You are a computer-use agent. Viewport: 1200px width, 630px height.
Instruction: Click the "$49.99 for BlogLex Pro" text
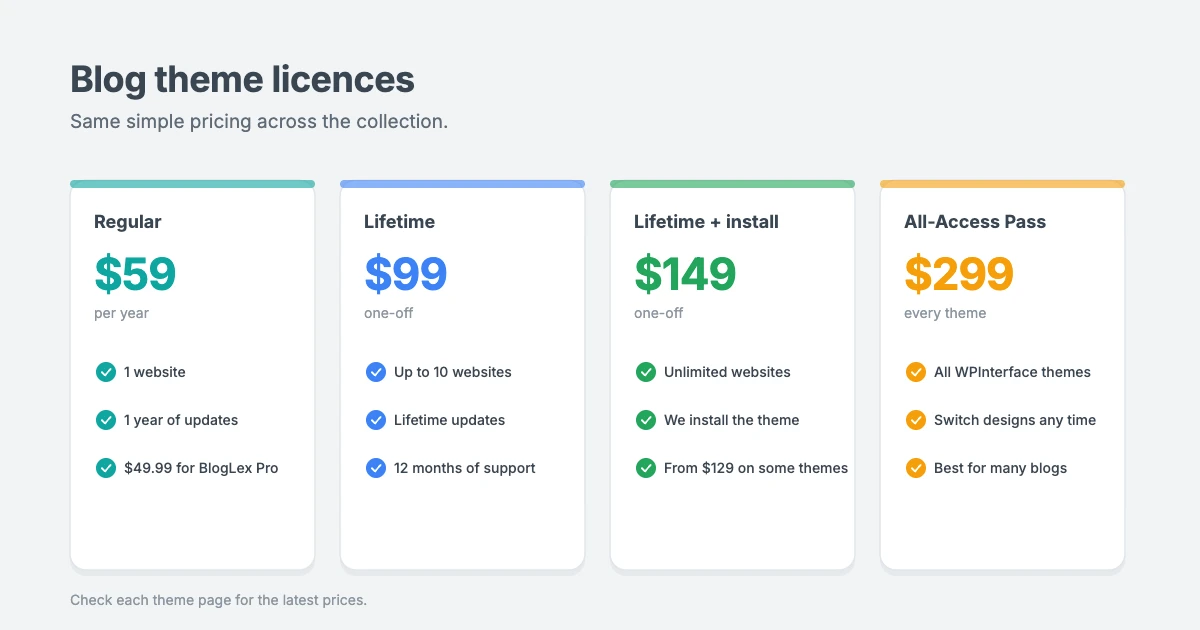[x=201, y=468]
